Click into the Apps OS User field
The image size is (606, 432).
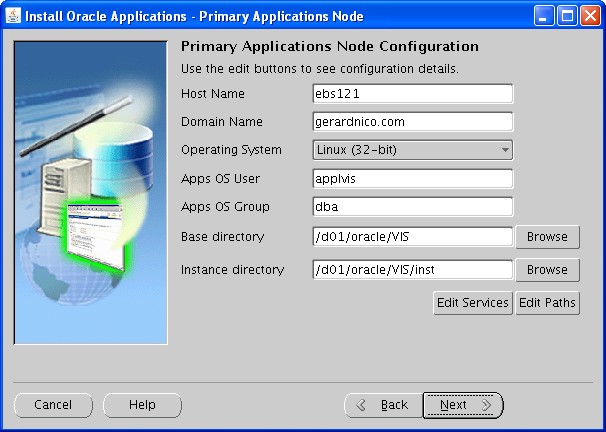click(x=413, y=179)
